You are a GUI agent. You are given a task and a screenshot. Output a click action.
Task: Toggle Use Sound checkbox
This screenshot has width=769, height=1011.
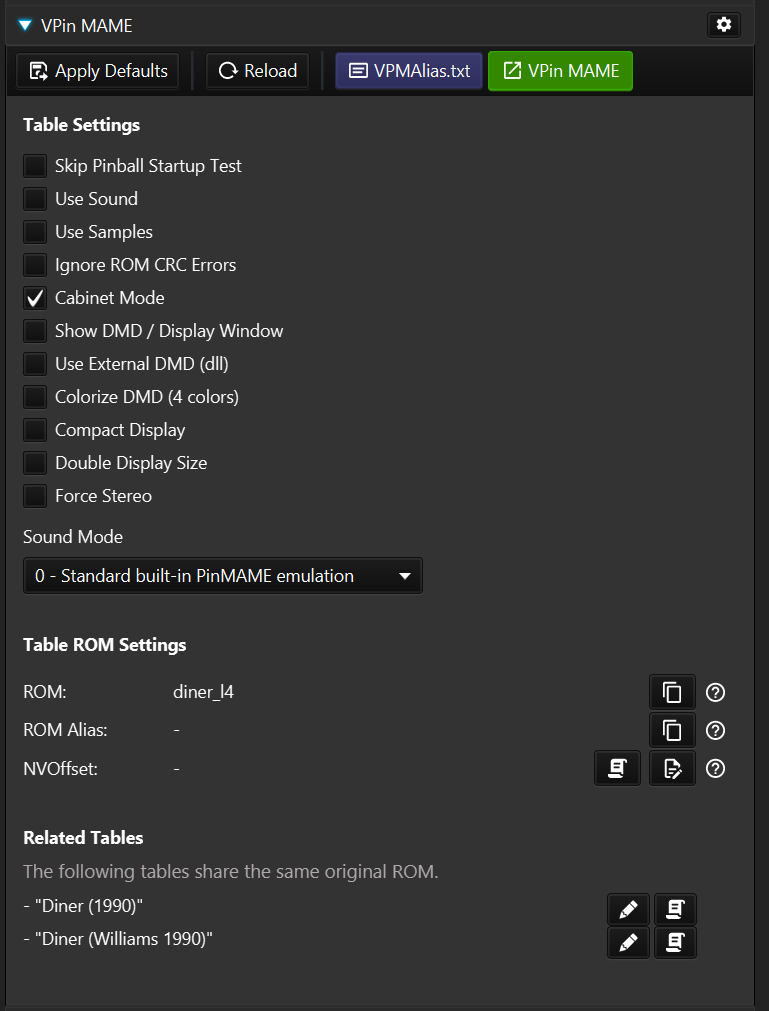[x=35, y=199]
